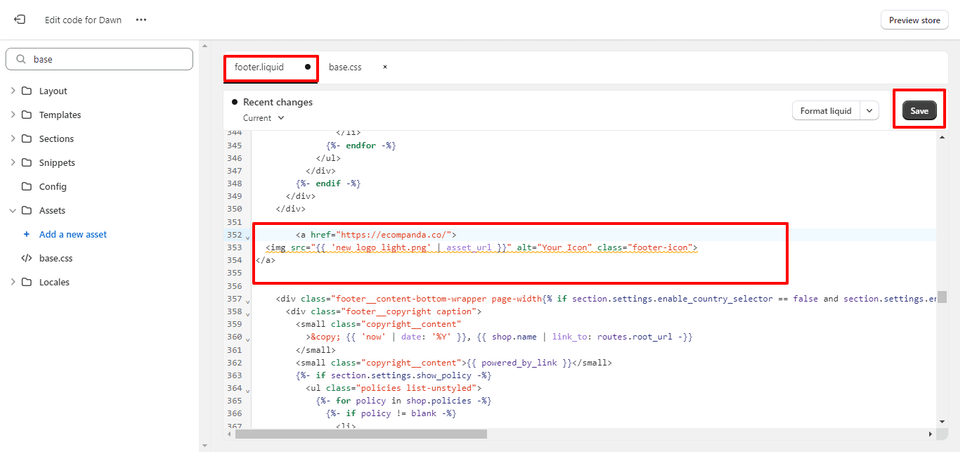The width and height of the screenshot is (960, 452).
Task: Click the magnifier icon in the search box
Action: pyautogui.click(x=21, y=59)
